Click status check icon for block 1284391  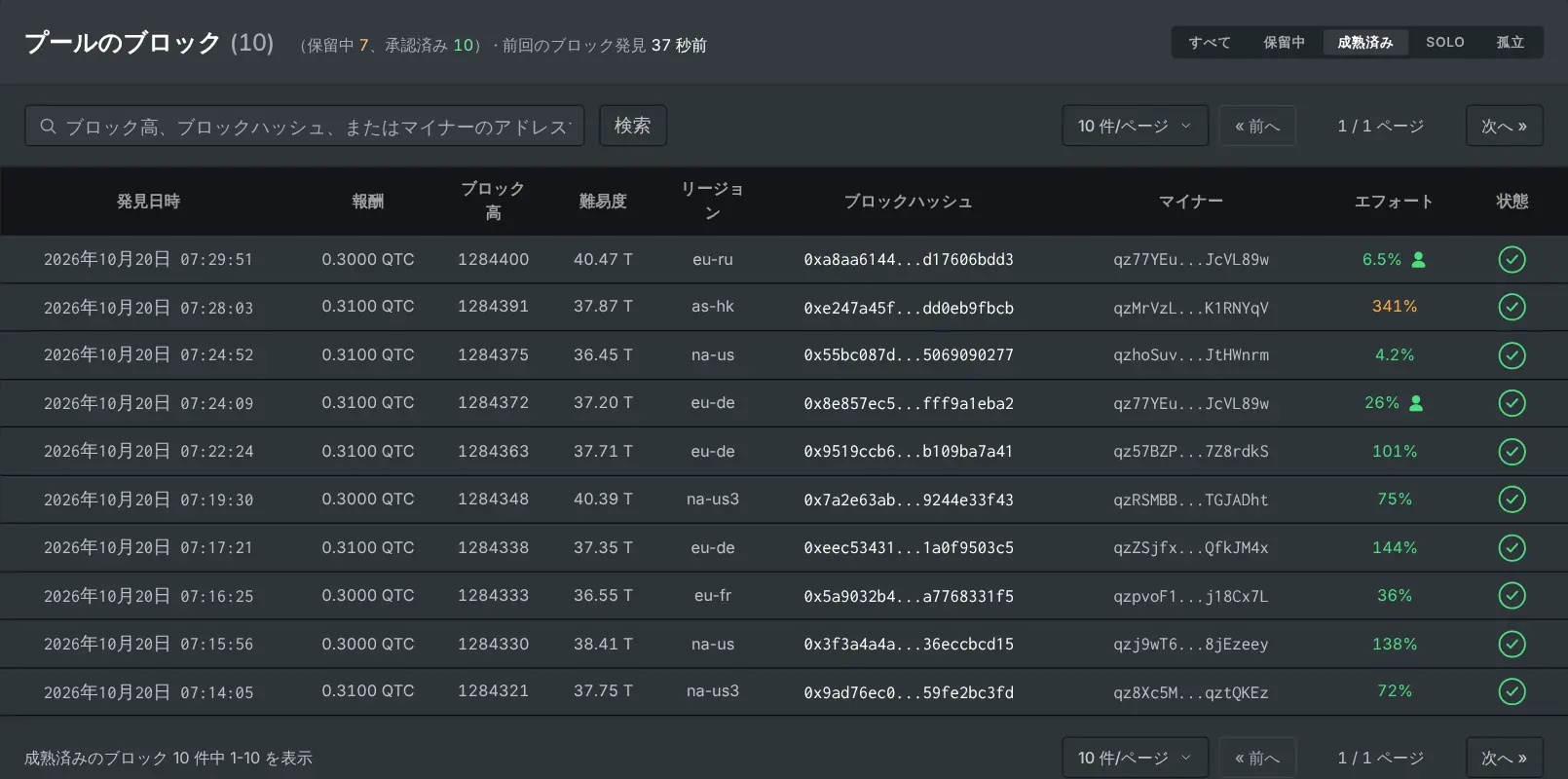pos(1512,308)
